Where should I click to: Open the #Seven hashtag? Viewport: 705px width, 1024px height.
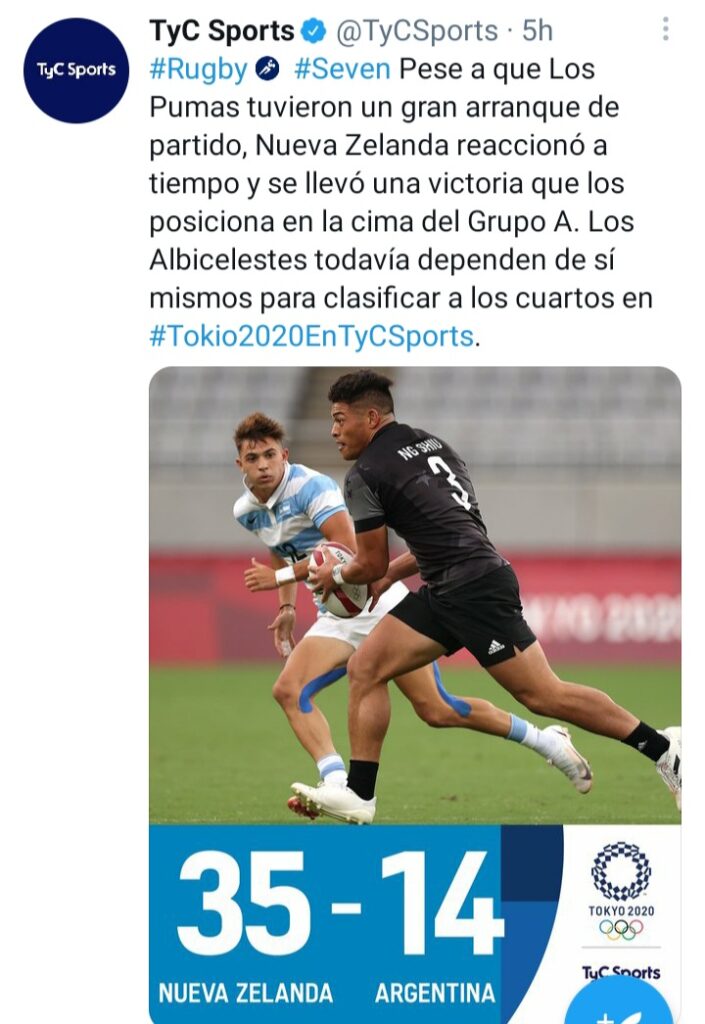coord(343,69)
